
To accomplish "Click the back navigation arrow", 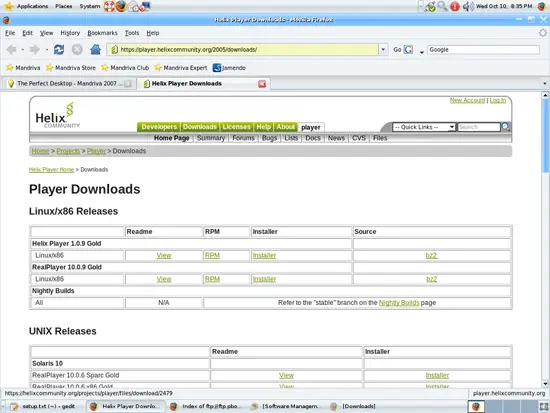I will [x=12, y=50].
